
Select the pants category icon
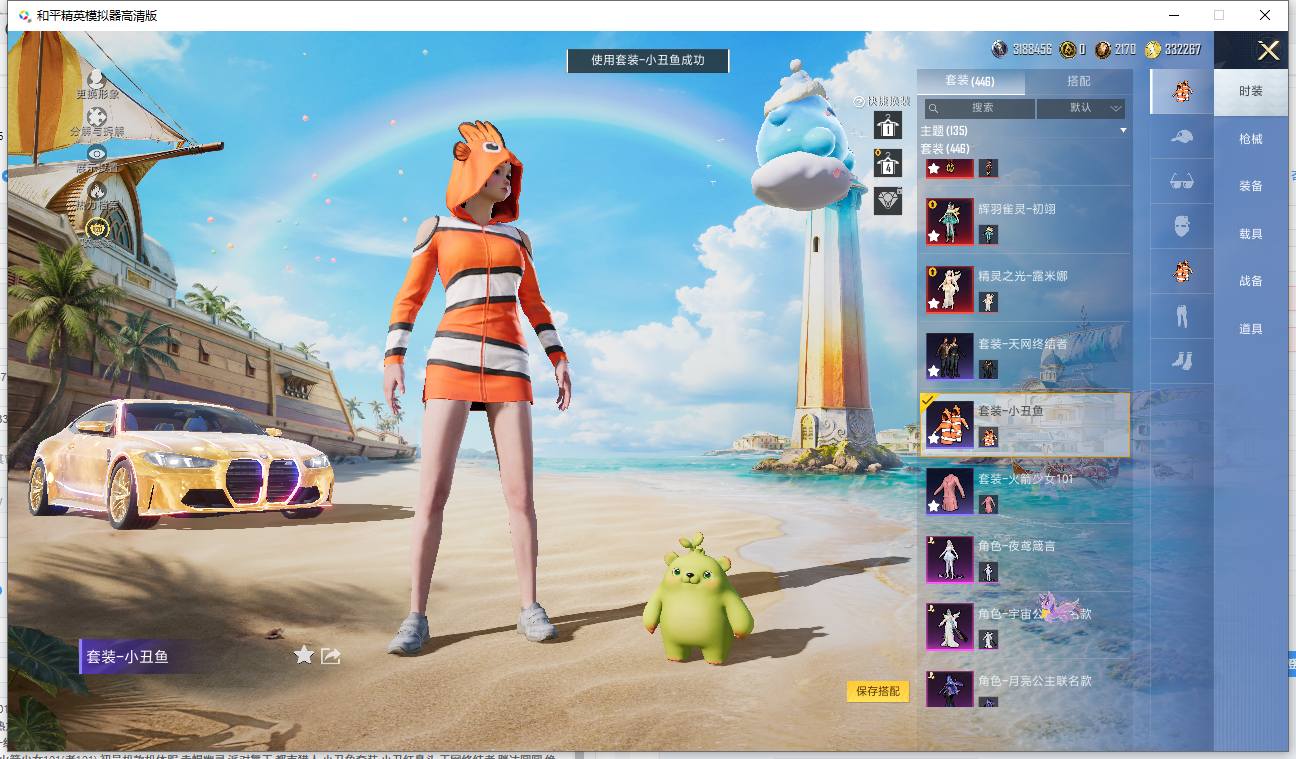pos(1181,317)
